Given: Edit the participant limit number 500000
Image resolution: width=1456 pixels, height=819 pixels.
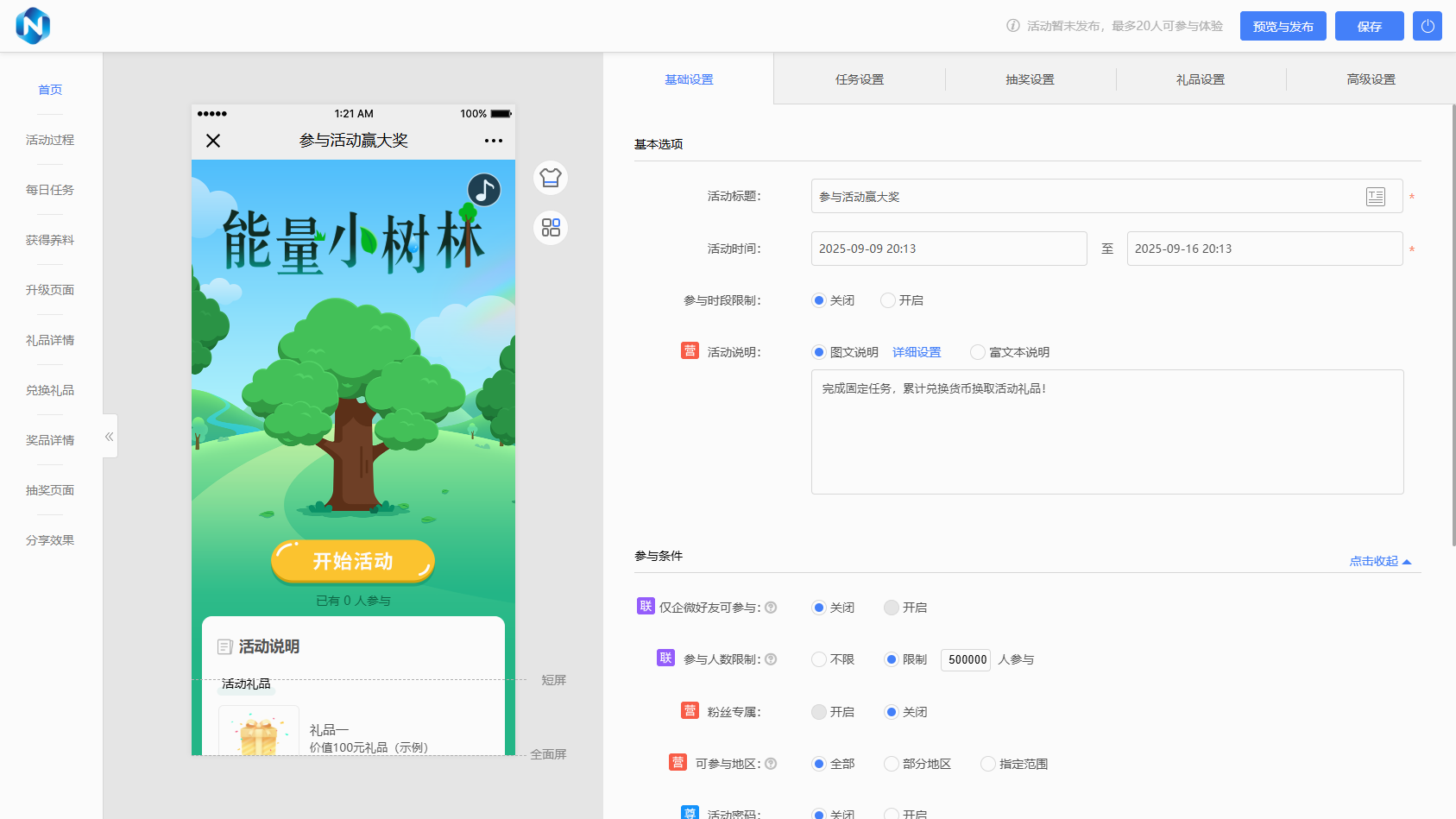Looking at the screenshot, I should [965, 659].
